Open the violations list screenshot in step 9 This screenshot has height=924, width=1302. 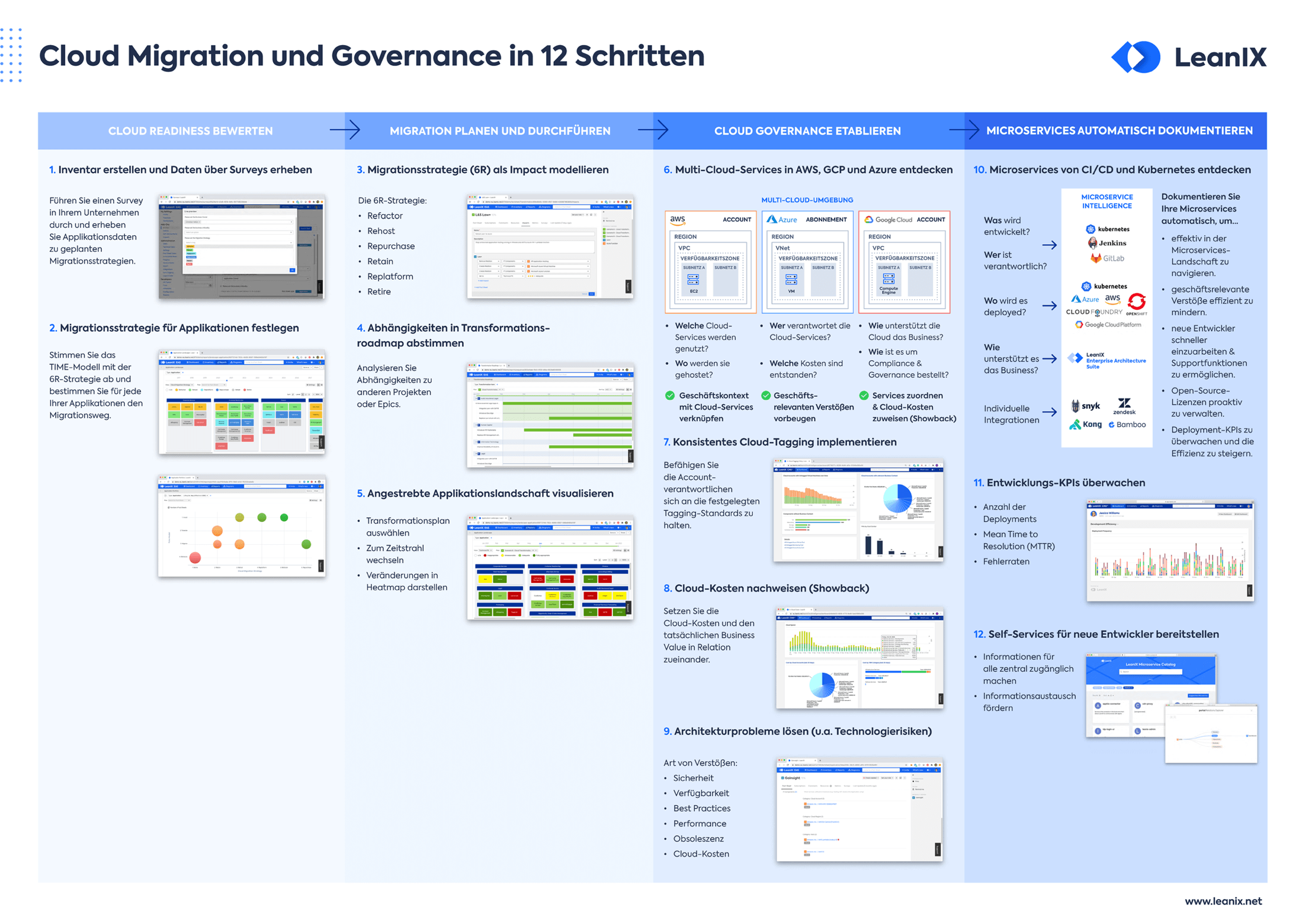tap(859, 808)
